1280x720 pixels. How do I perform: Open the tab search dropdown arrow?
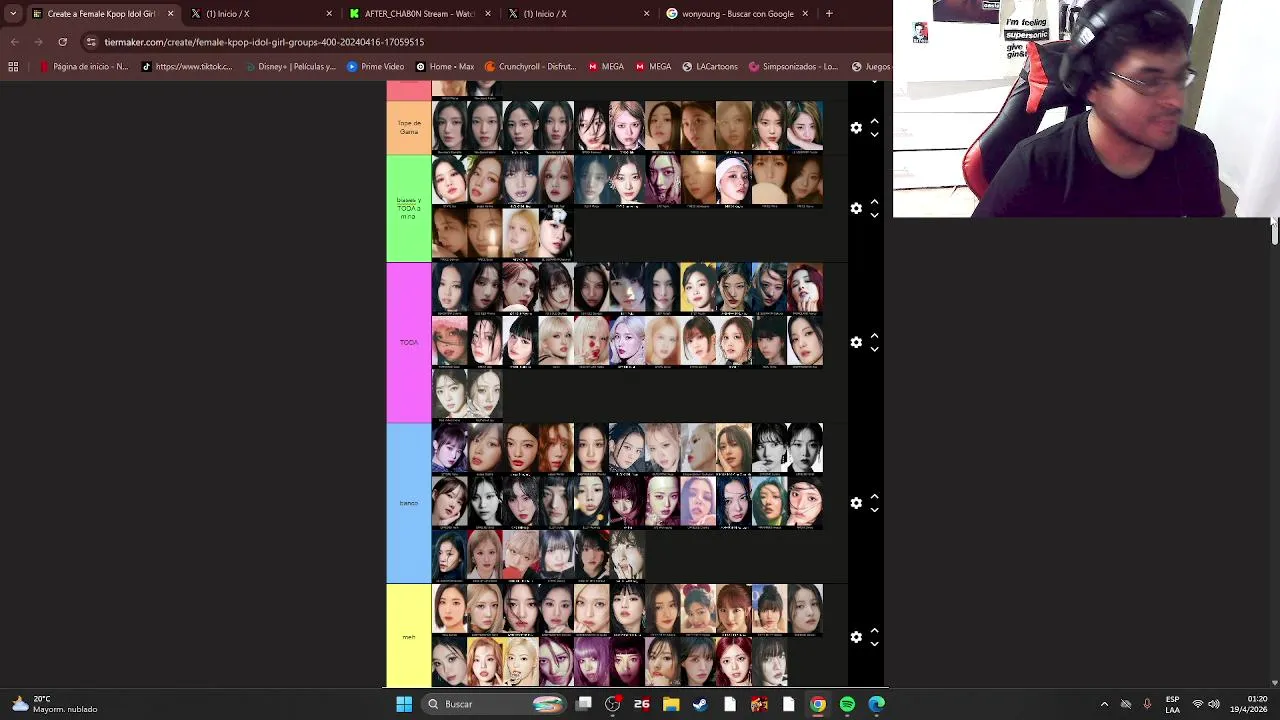point(12,14)
